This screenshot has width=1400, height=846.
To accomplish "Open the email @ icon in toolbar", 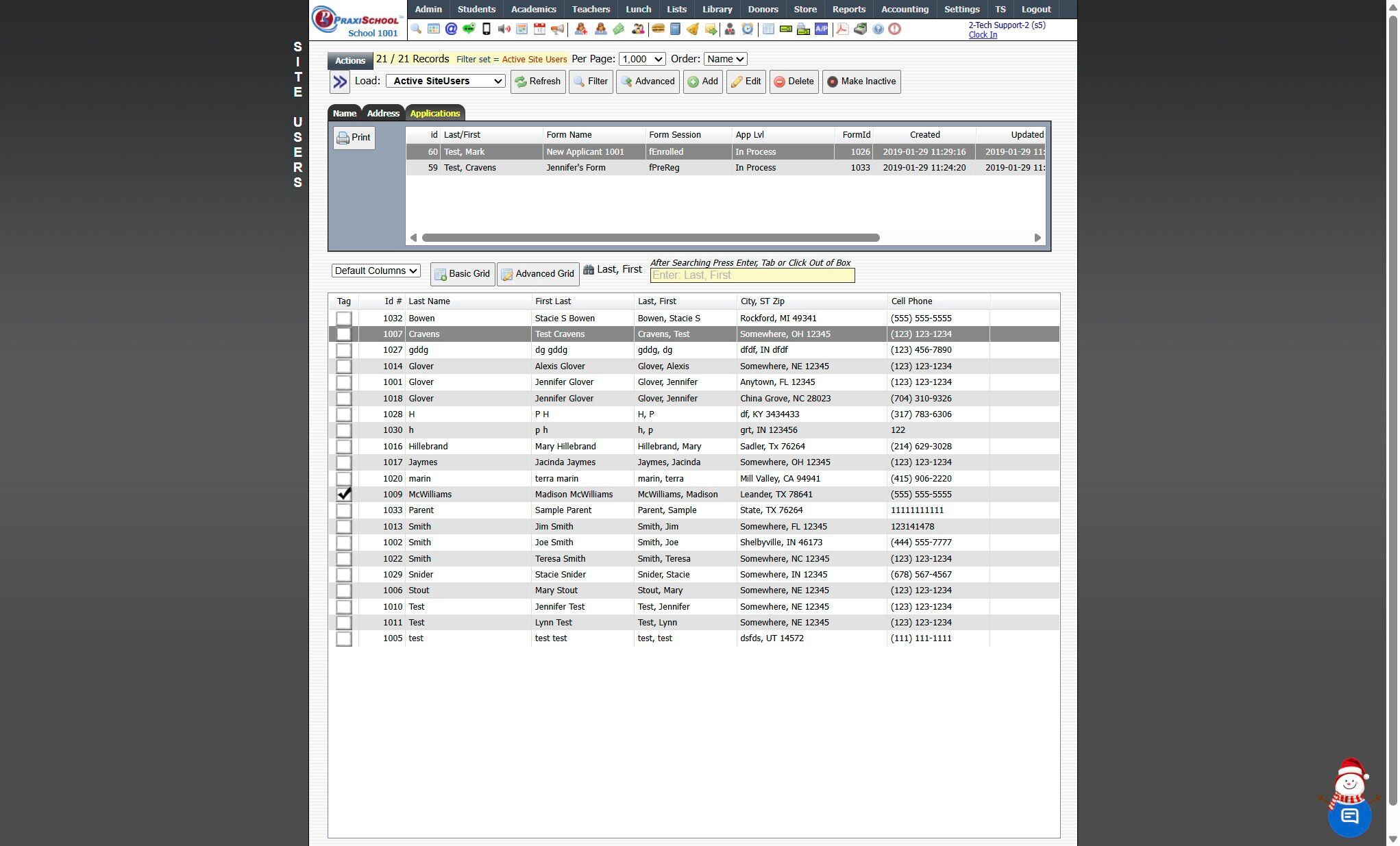I will (451, 29).
